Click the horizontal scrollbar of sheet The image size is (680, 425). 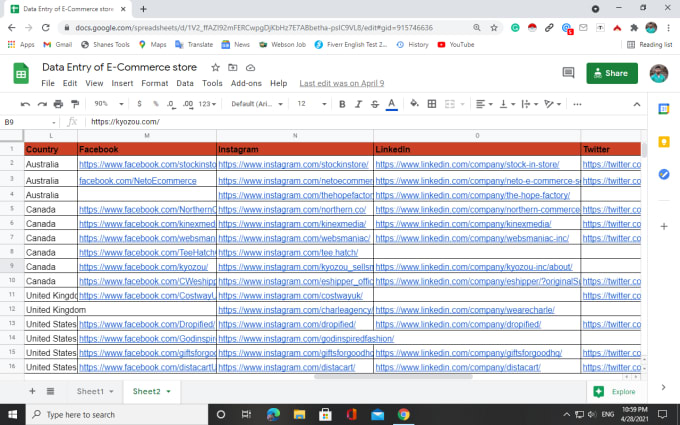(393, 376)
